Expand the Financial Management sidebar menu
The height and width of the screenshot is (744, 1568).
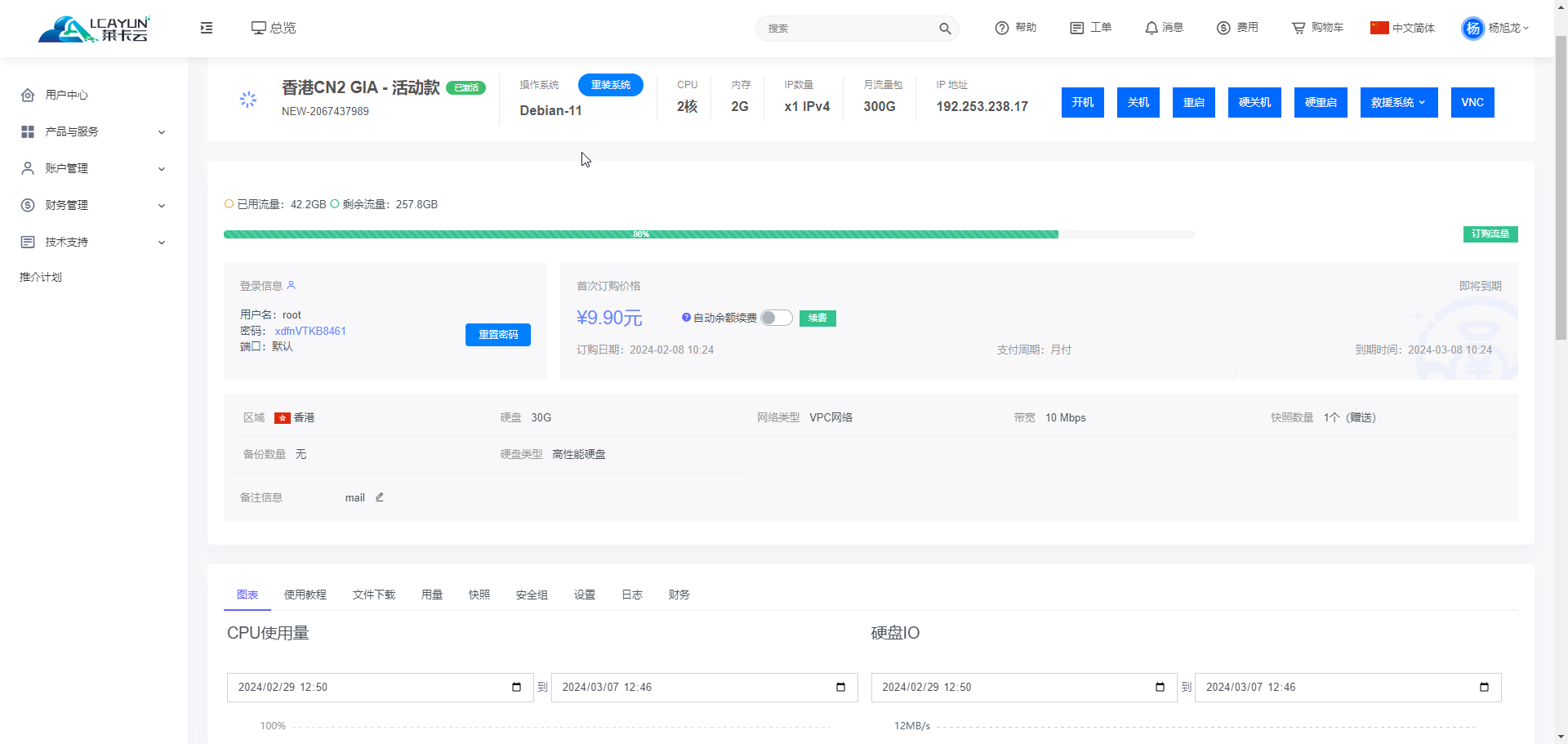pos(94,205)
